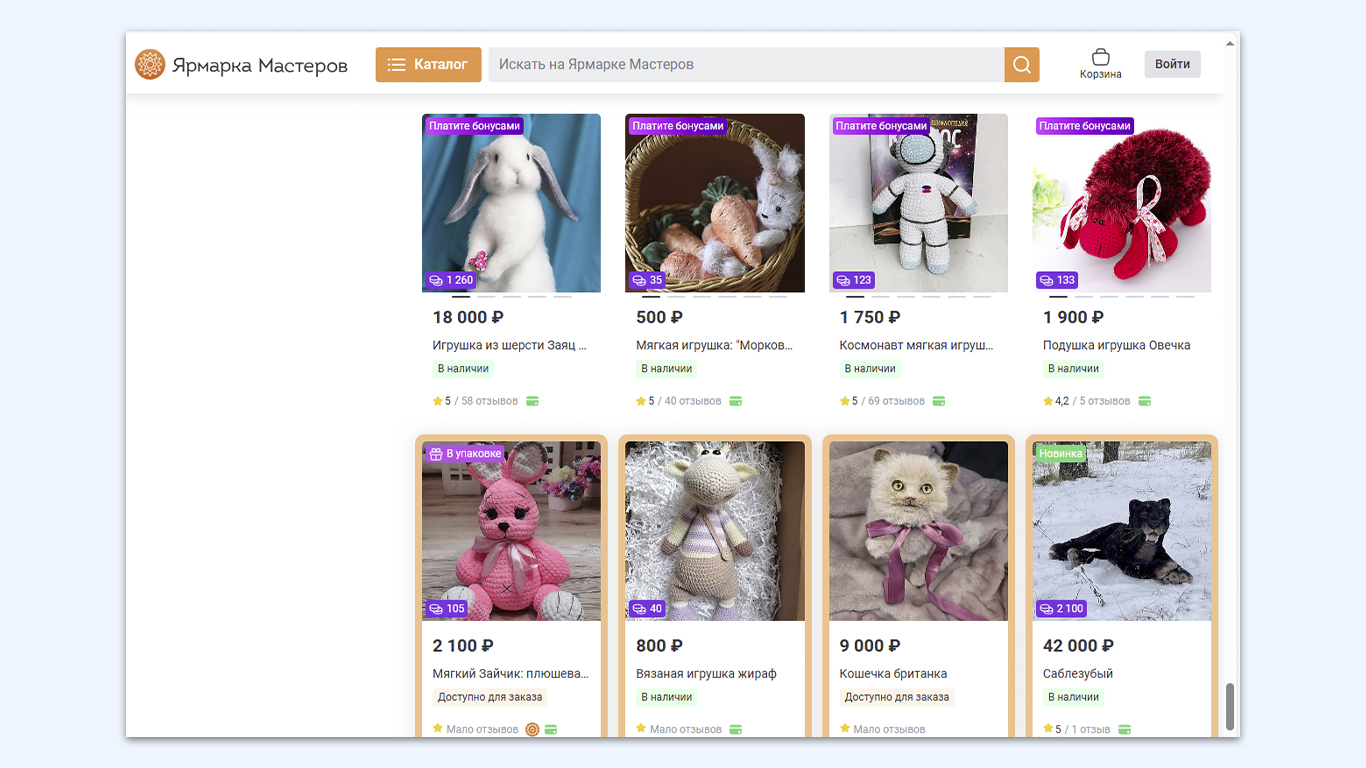Select first image dot of hare toy carousel
This screenshot has width=1366, height=768.
click(x=461, y=296)
